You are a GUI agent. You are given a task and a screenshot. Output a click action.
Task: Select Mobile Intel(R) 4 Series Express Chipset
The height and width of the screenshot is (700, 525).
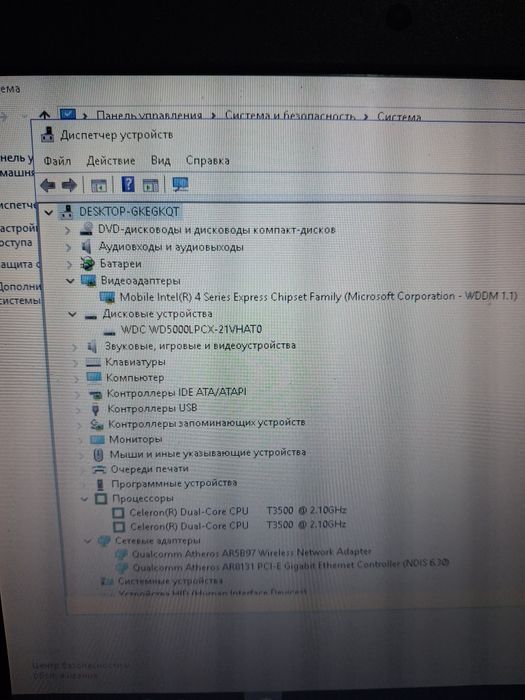pyautogui.click(x=318, y=297)
